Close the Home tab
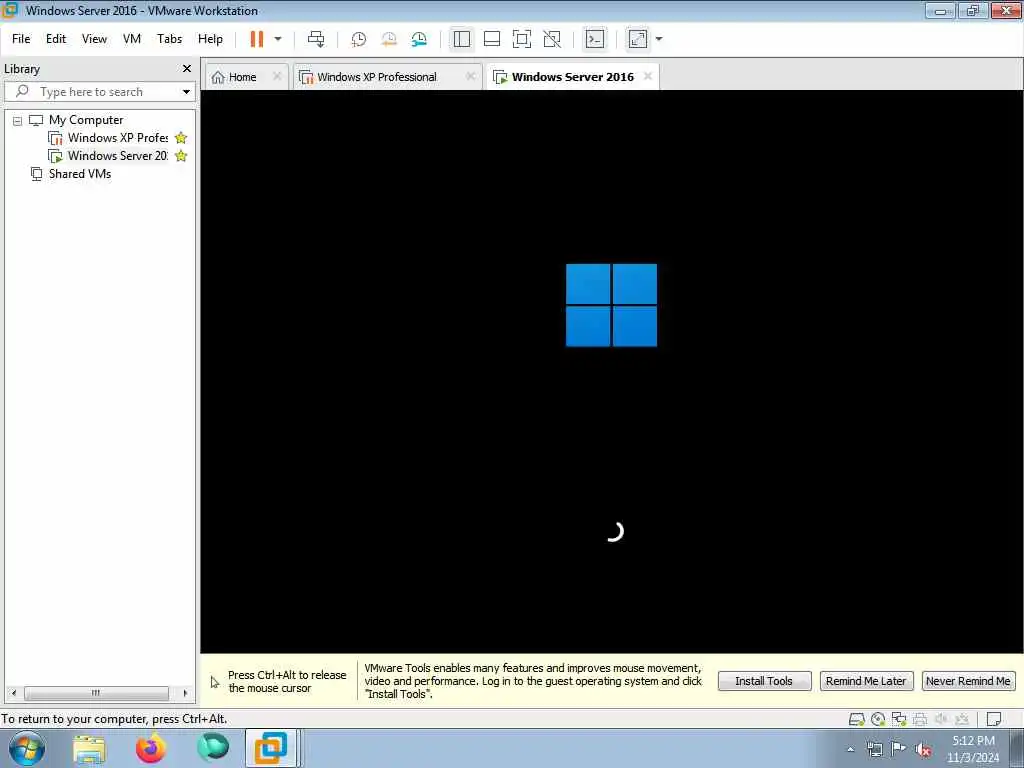This screenshot has width=1024, height=768. [277, 76]
